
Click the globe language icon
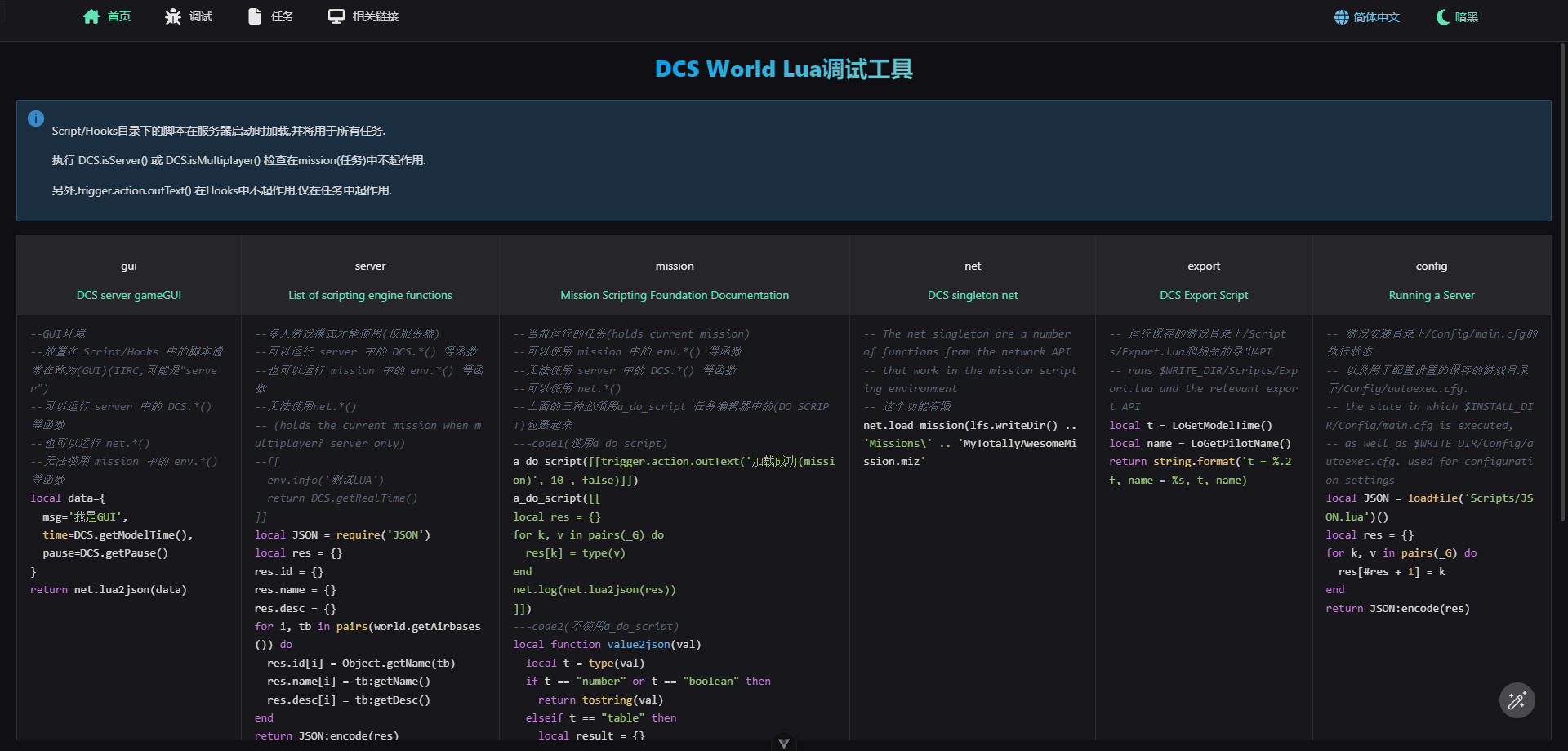1342,17
